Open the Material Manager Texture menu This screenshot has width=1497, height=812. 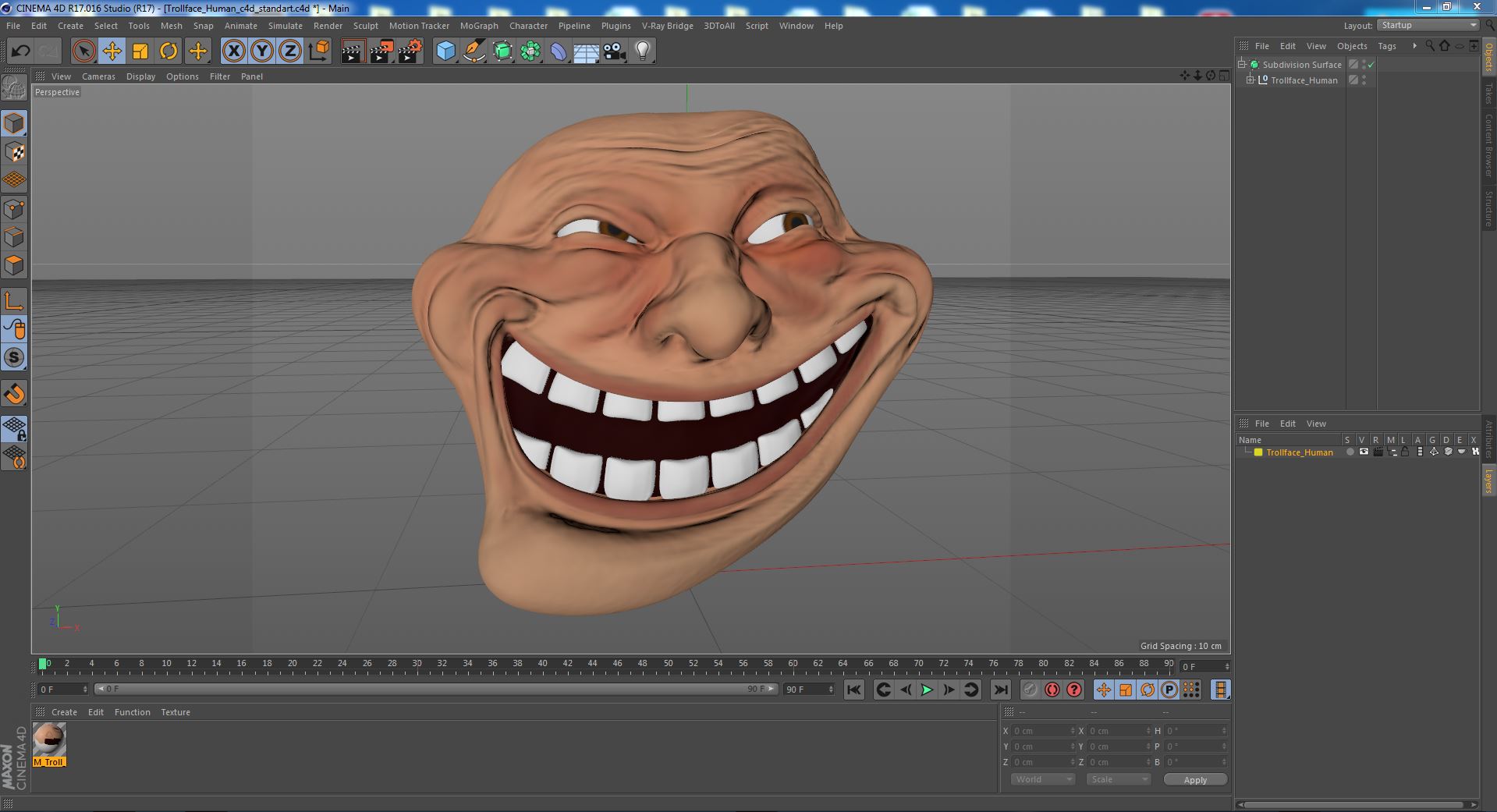[176, 712]
